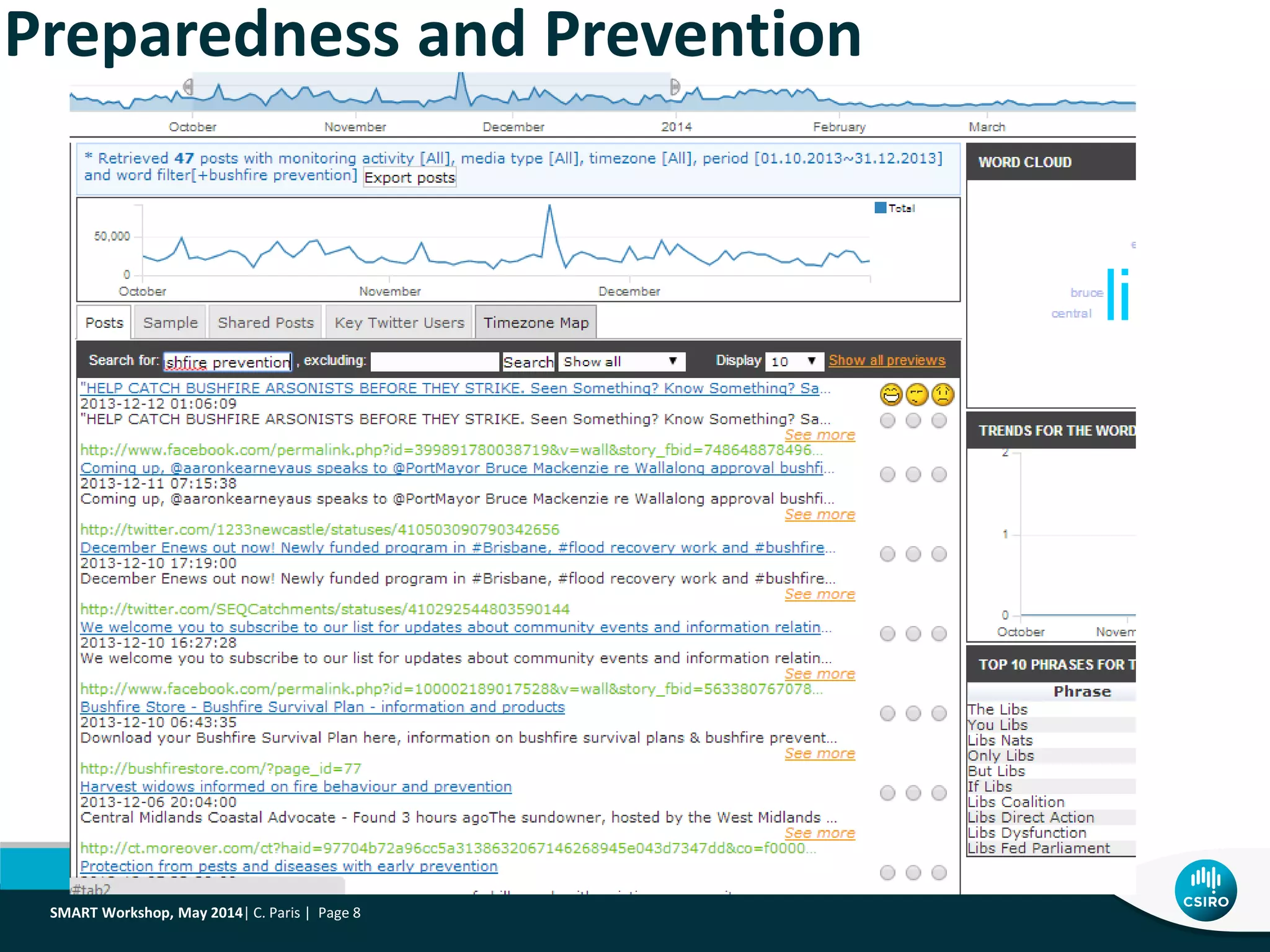Open Bushfire Store Survival Plan post title
This screenshot has width=1270, height=952.
(322, 707)
